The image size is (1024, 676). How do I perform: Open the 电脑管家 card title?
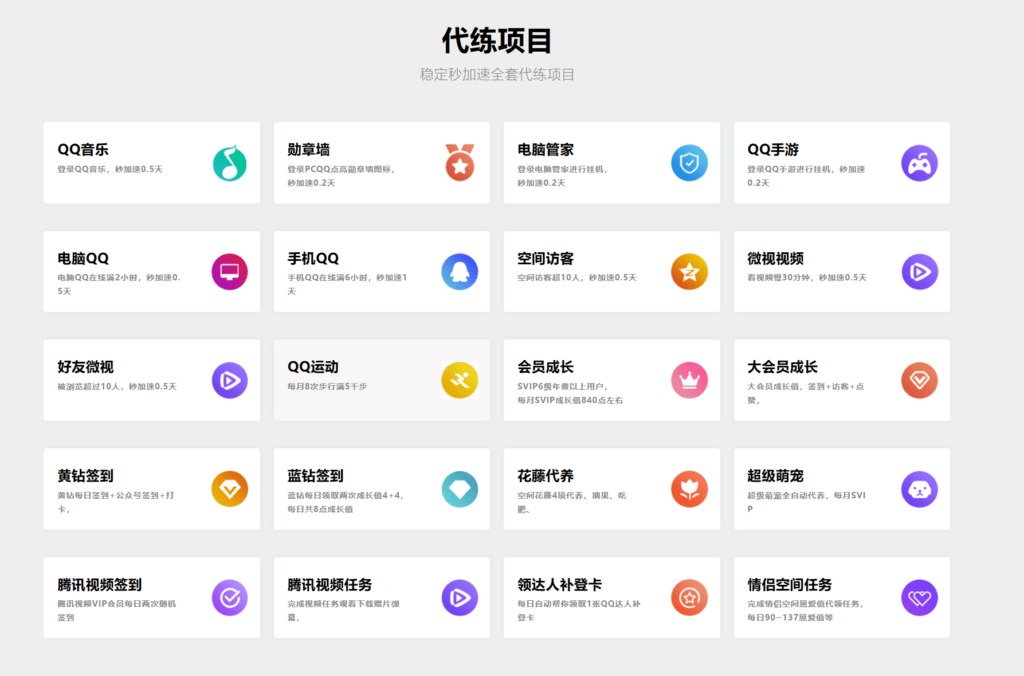tap(545, 150)
